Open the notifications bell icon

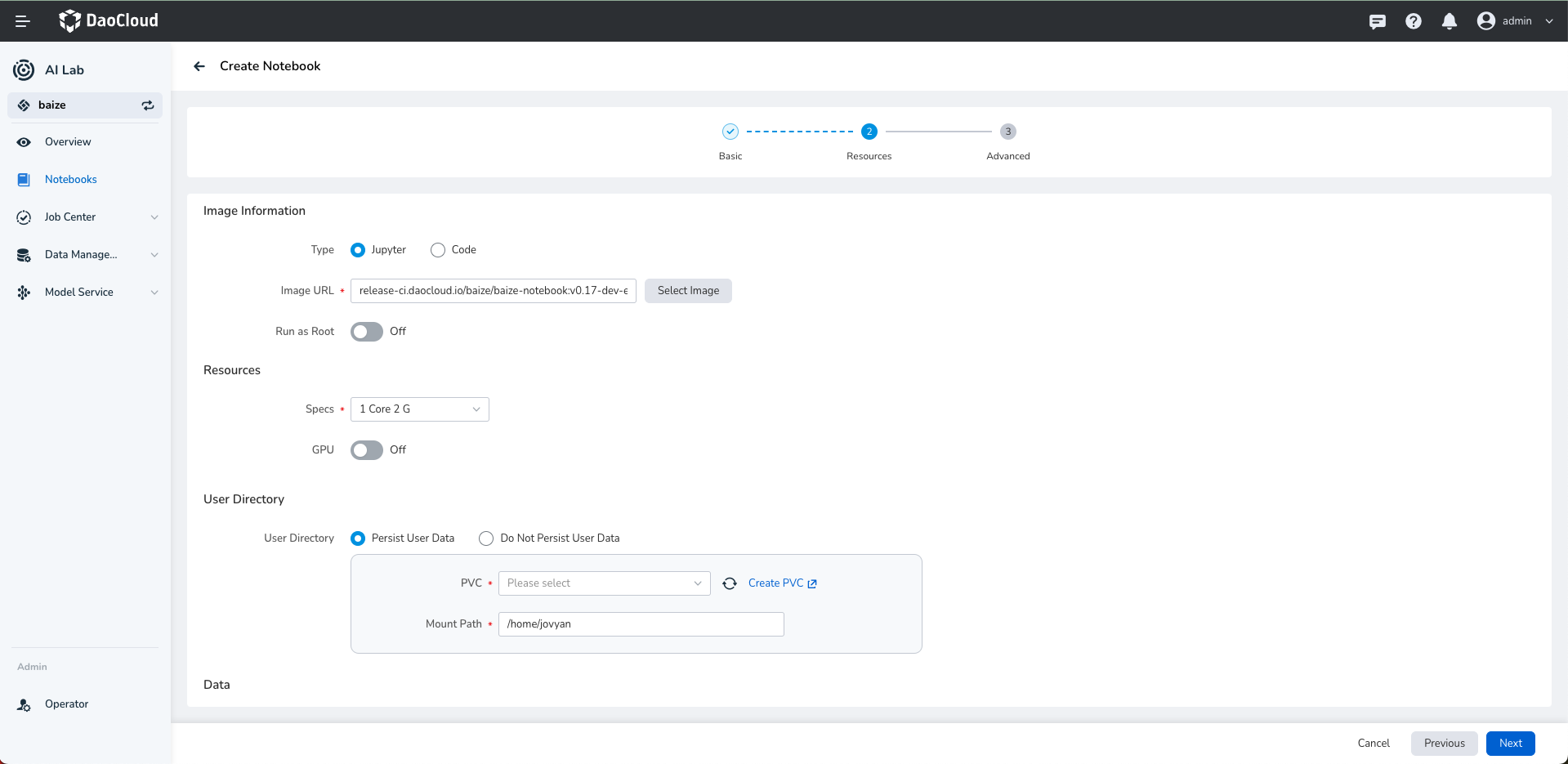(x=1449, y=21)
